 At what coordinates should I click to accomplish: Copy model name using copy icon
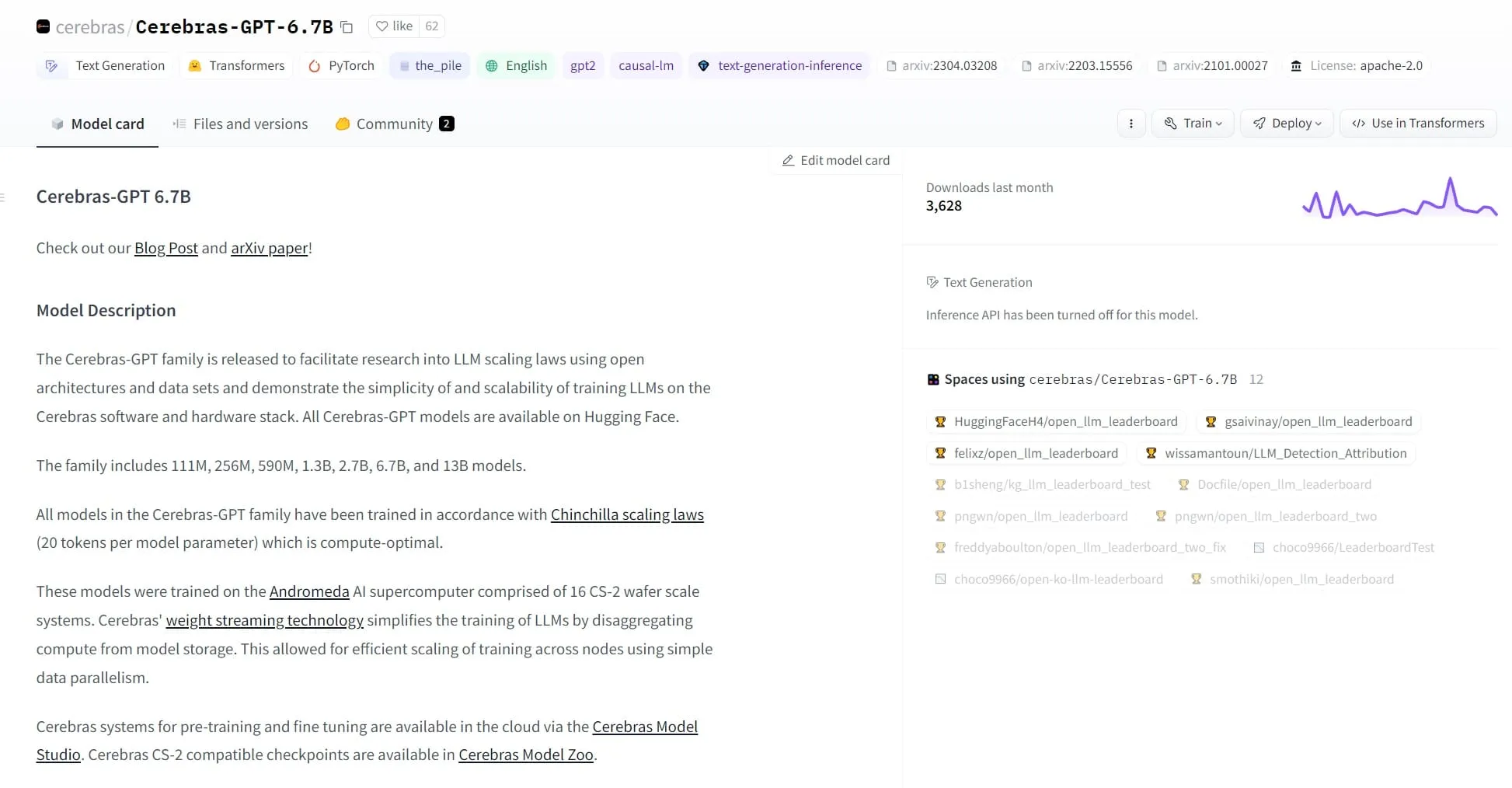click(x=347, y=27)
